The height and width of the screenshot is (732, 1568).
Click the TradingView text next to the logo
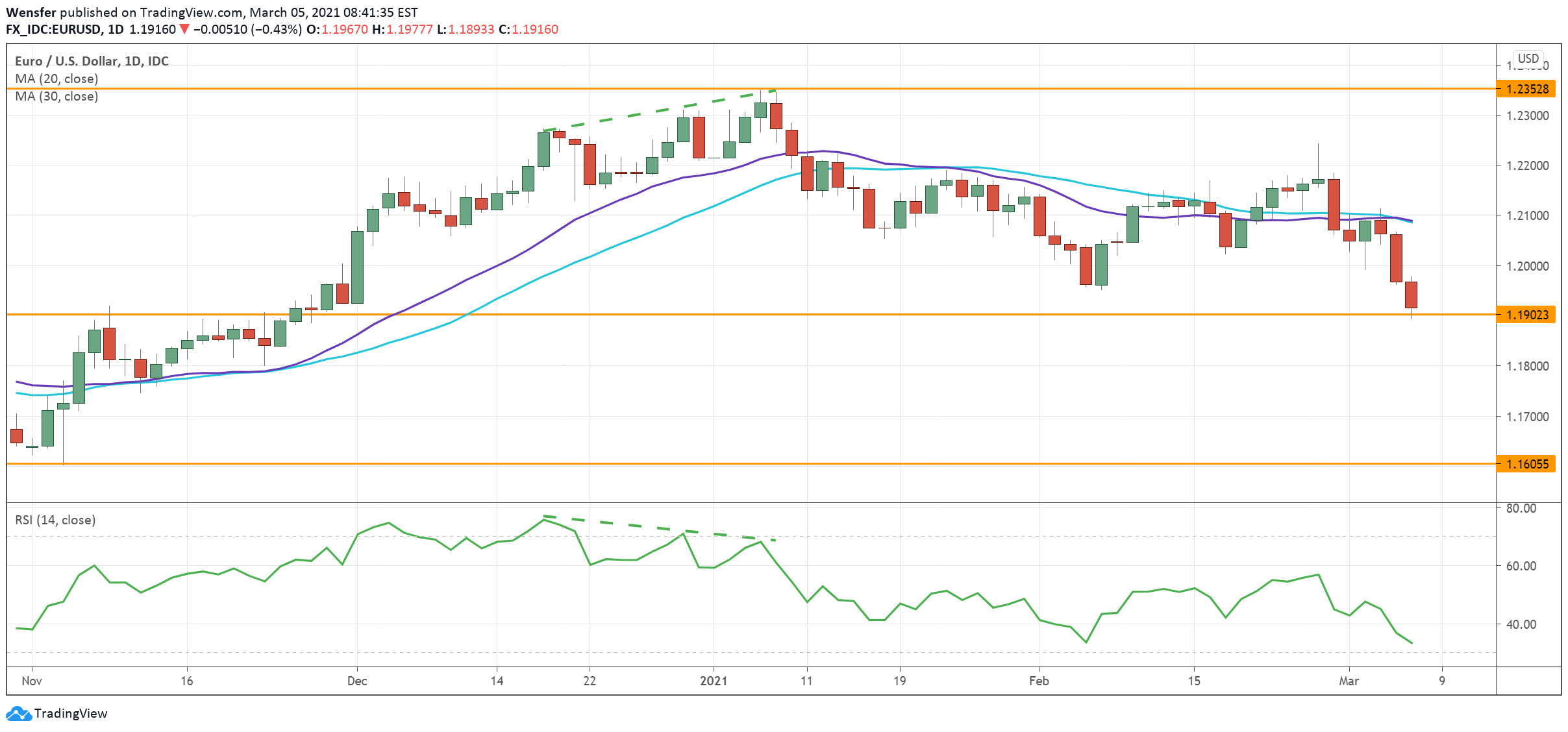pyautogui.click(x=70, y=714)
